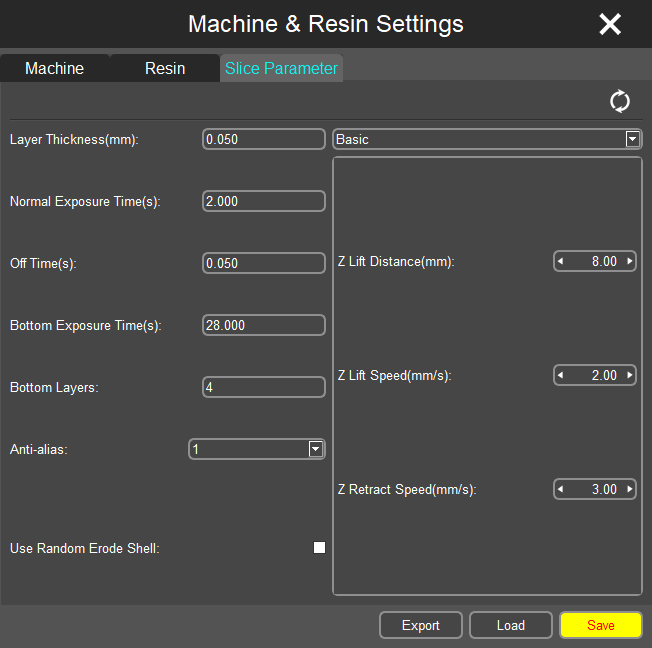Screen dimensions: 652x648
Task: Decrease Z Lift Speed with left arrow
Action: [561, 375]
